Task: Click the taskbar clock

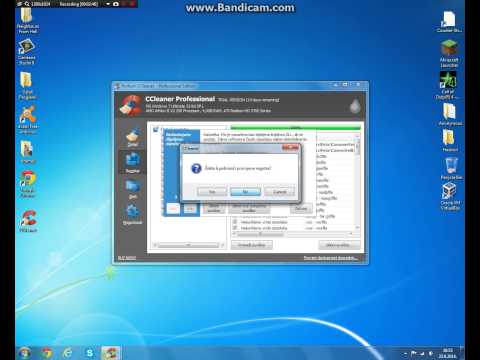Action: 448,353
